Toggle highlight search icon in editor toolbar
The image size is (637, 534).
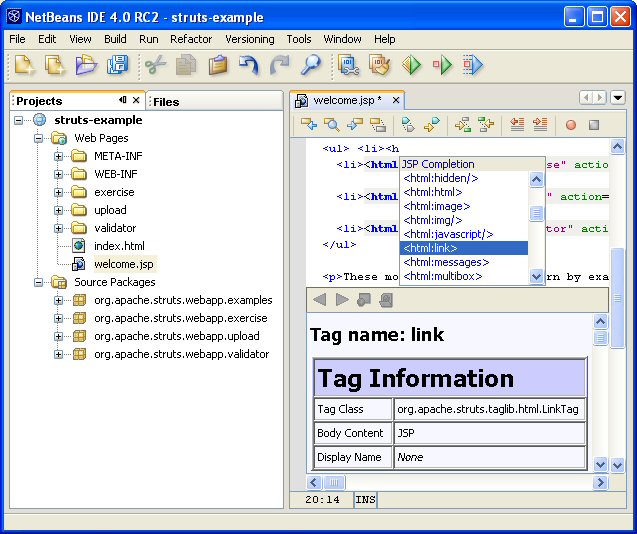click(378, 125)
